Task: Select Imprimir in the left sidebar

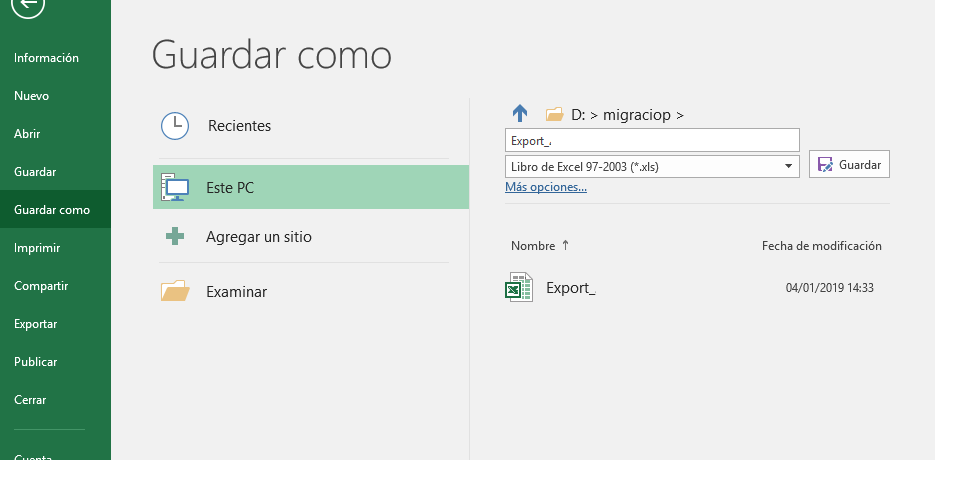Action: coord(37,248)
